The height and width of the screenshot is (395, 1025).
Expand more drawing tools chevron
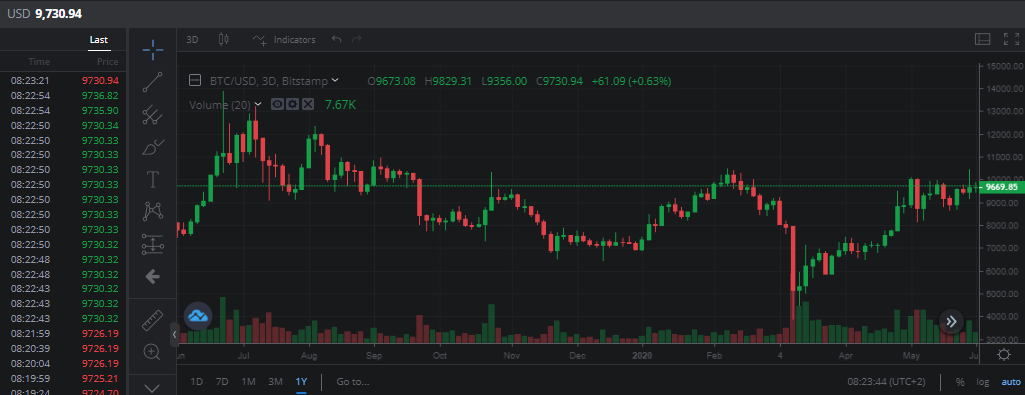(152, 388)
